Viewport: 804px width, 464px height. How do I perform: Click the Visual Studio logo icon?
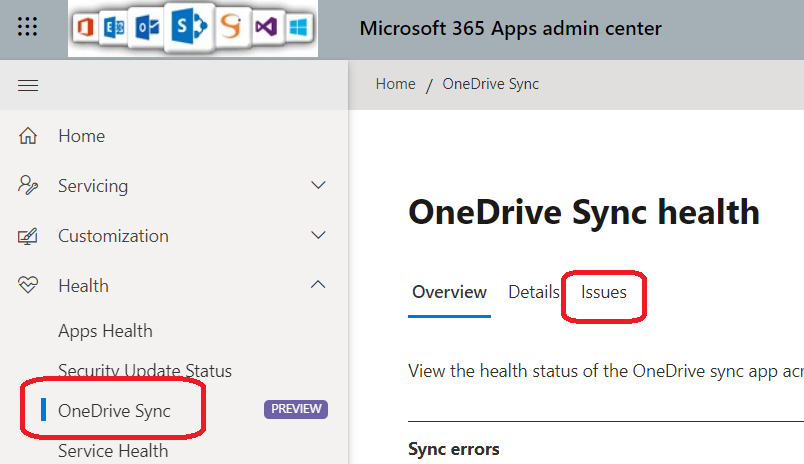(266, 28)
